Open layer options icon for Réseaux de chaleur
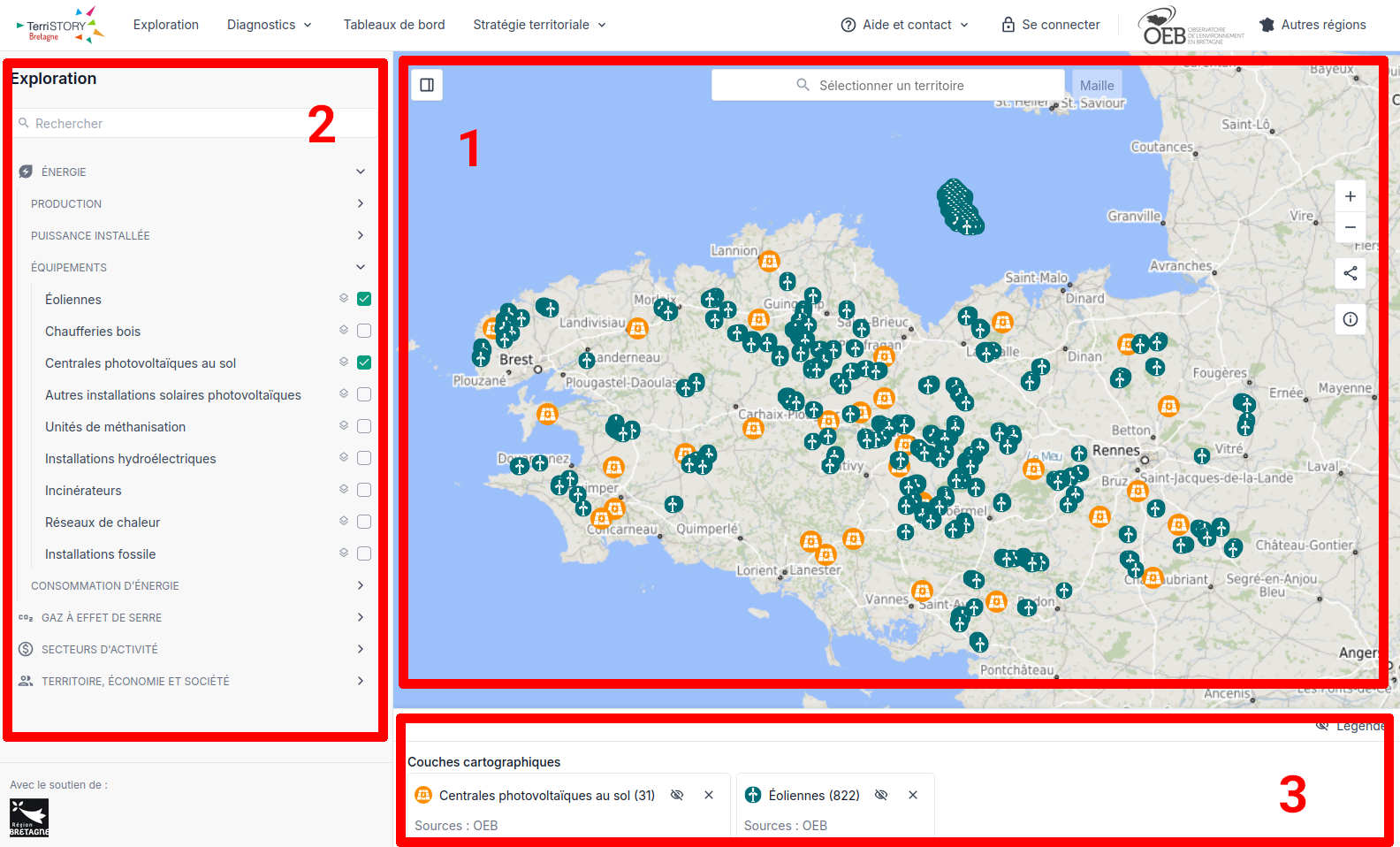 344,521
